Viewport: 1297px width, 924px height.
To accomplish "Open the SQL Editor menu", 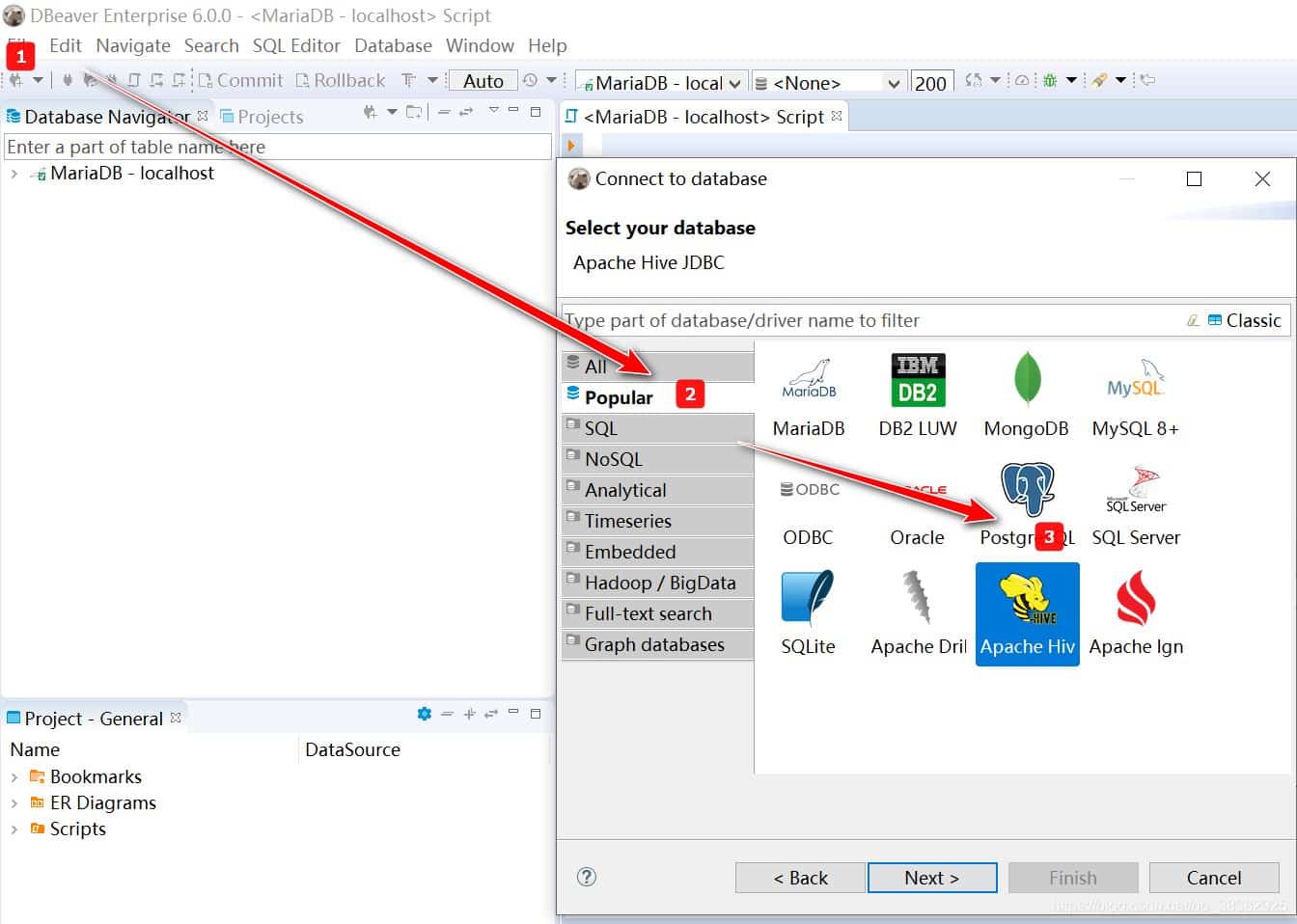I will pos(296,45).
